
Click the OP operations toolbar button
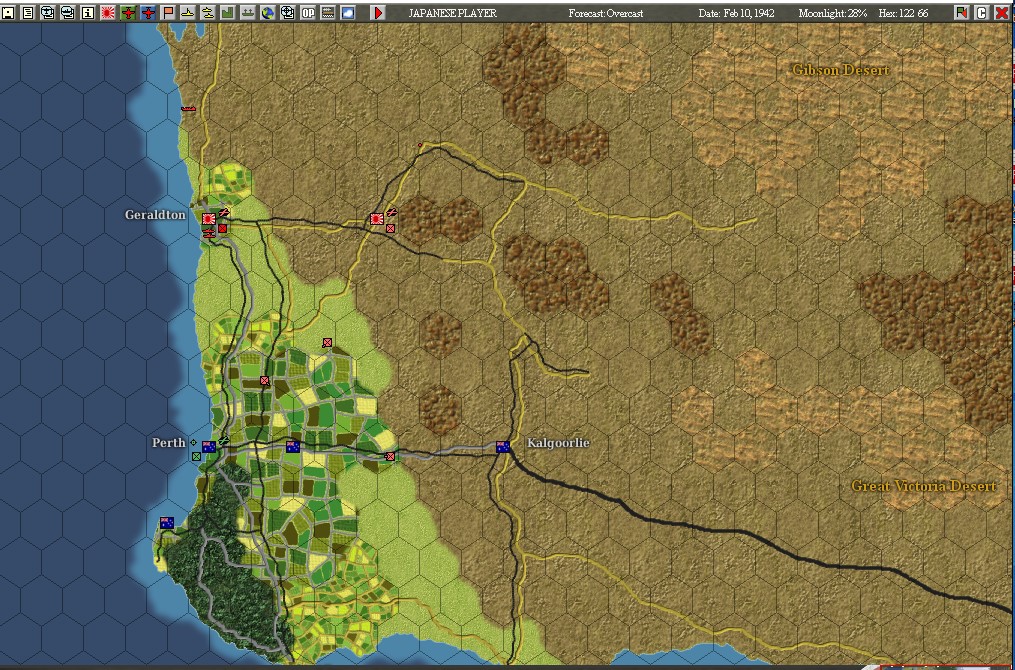pyautogui.click(x=308, y=12)
